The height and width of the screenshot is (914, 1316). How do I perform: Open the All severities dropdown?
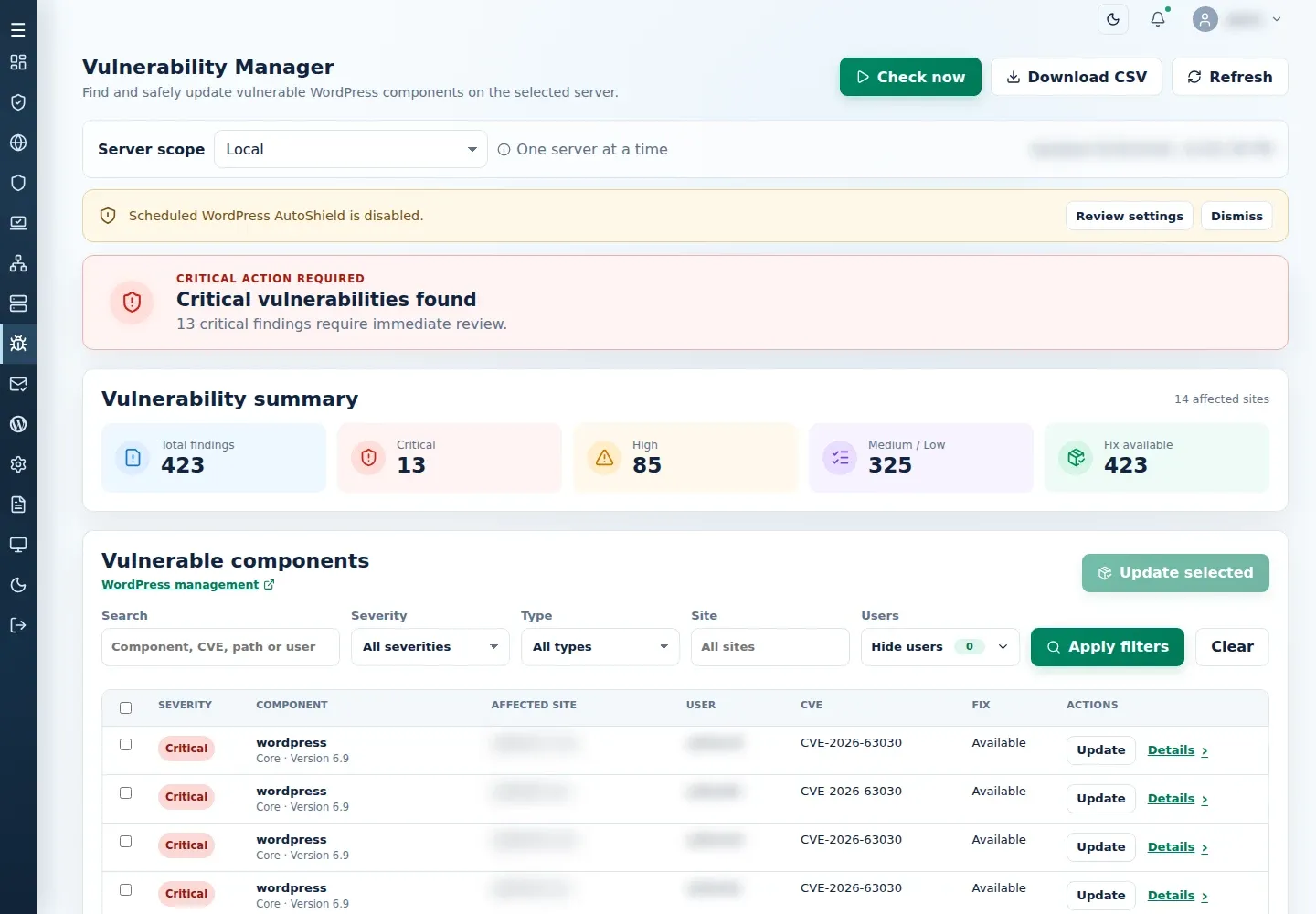click(430, 646)
